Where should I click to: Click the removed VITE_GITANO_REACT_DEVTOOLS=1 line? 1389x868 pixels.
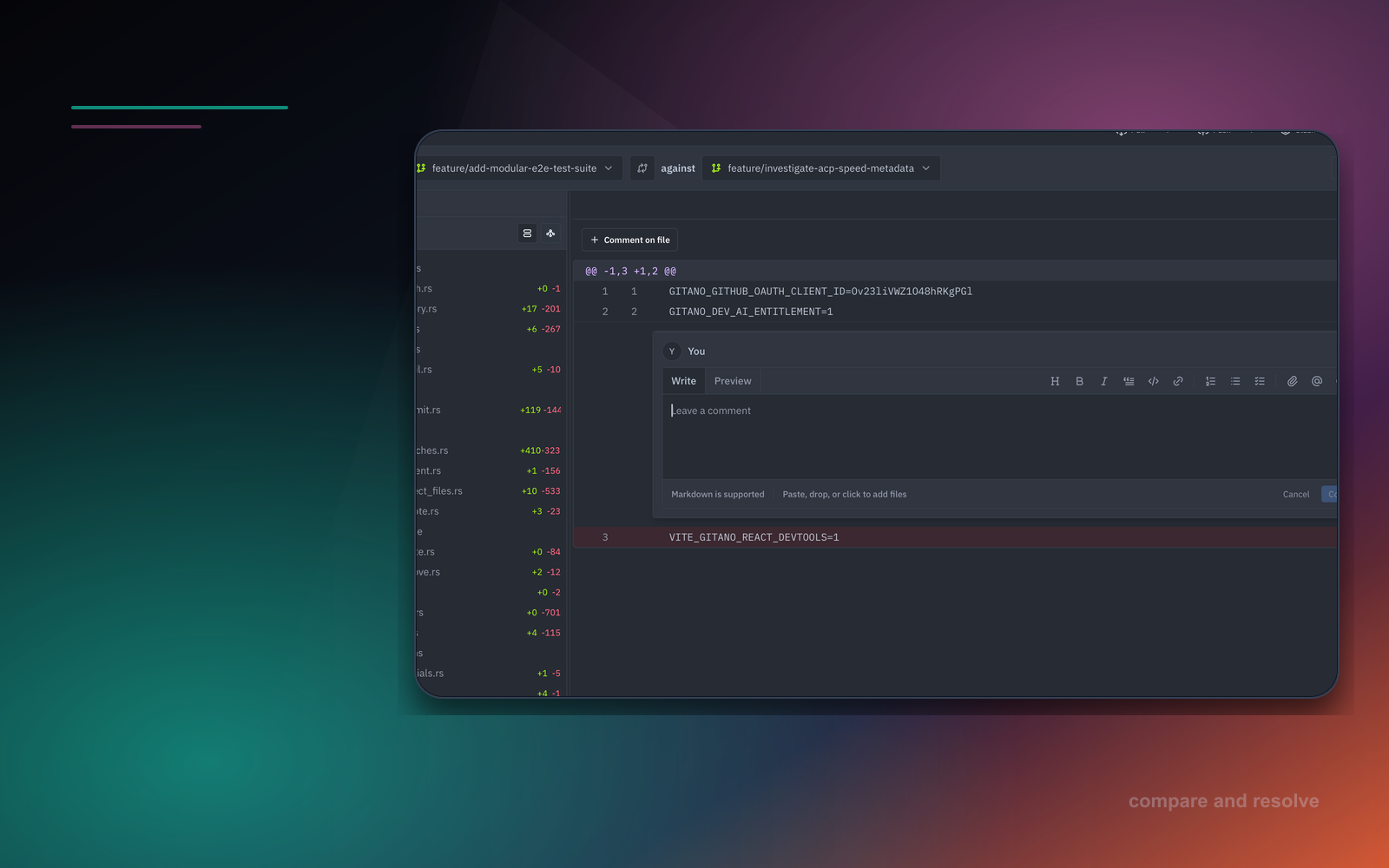click(x=955, y=537)
